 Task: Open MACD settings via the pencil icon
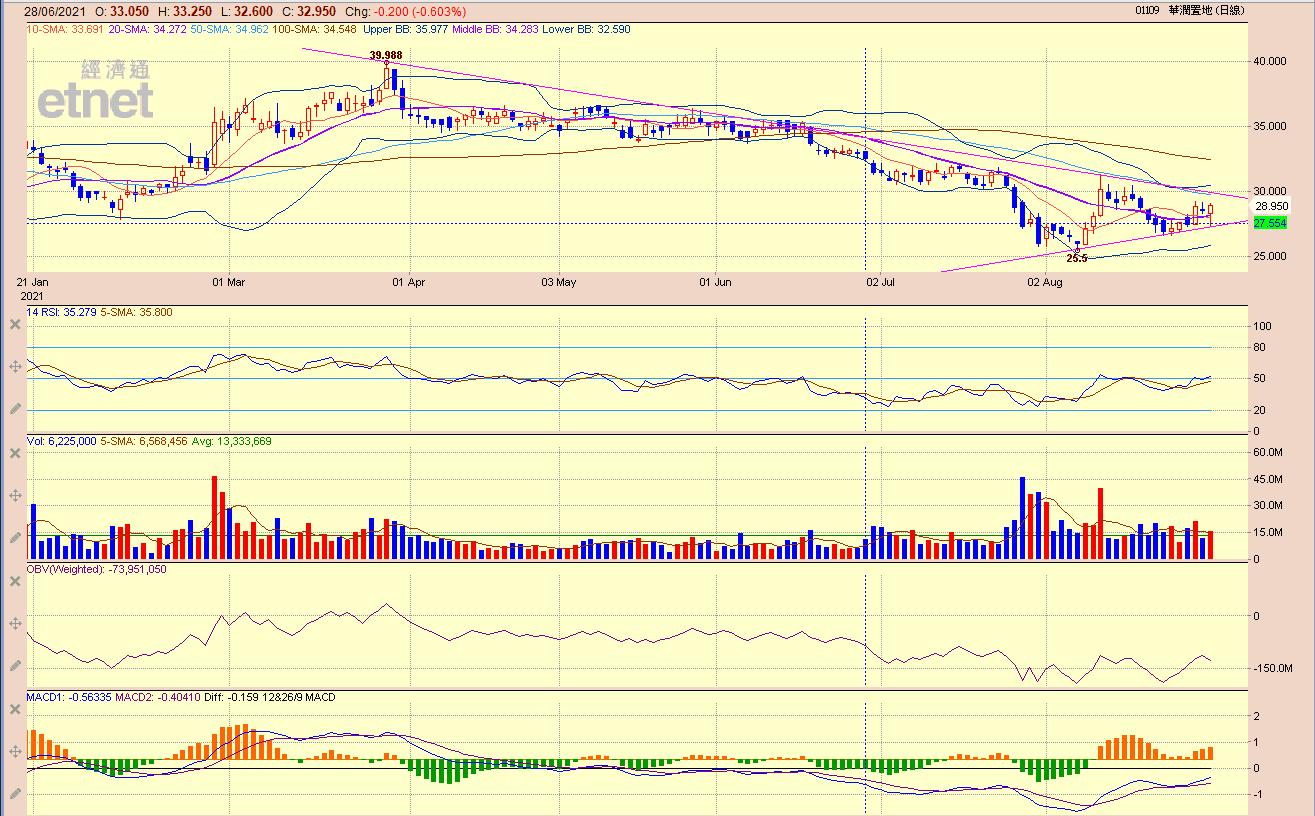15,794
